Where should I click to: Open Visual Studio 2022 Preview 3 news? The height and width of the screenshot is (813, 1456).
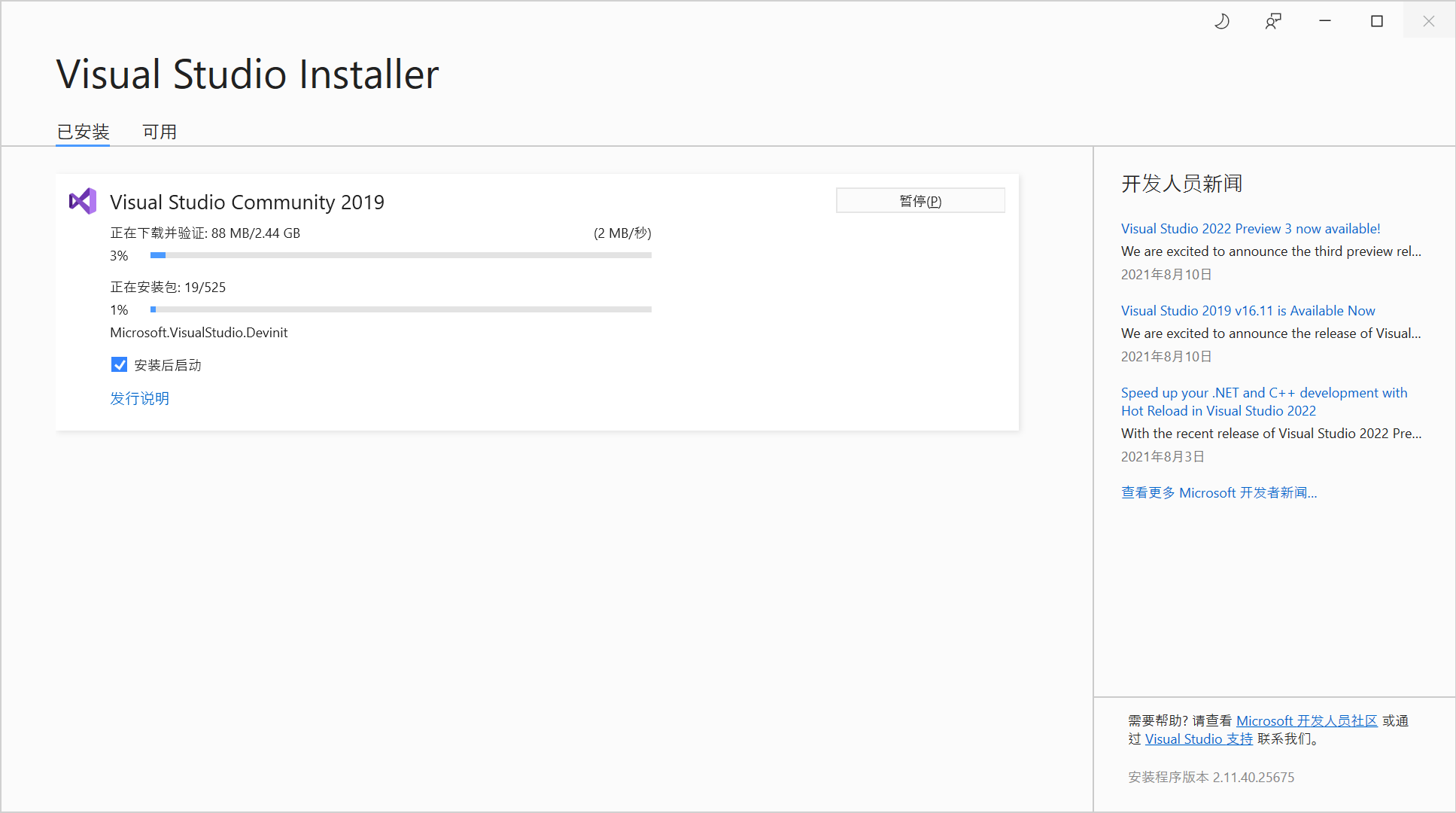[1250, 228]
